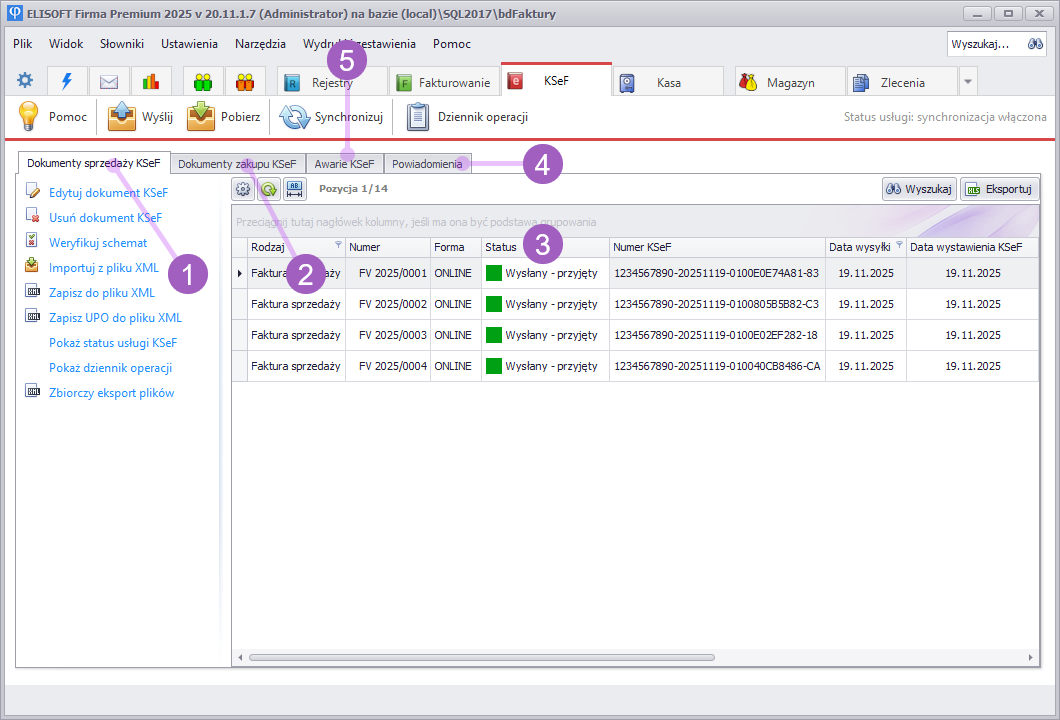Click the grid settings gear icon
Image resolution: width=1060 pixels, height=720 pixels.
tap(243, 188)
